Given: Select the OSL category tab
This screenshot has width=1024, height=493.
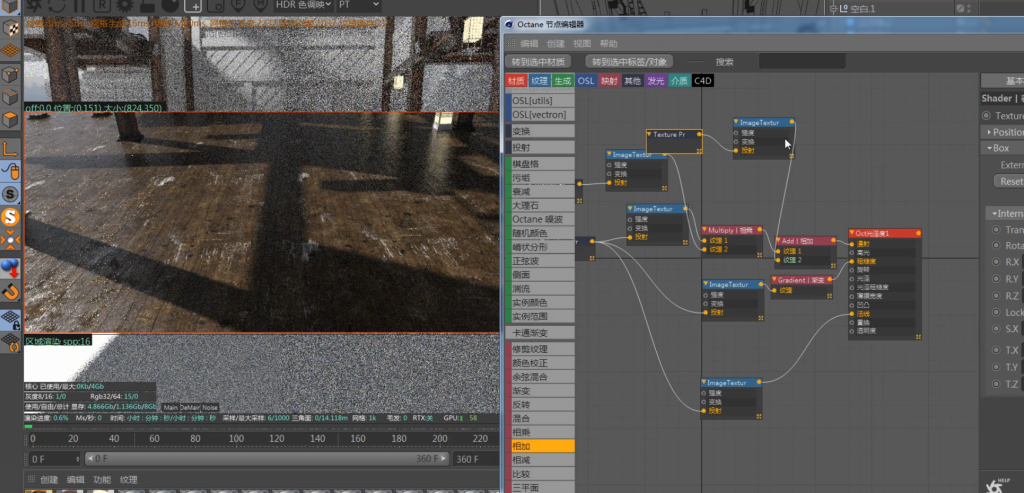Looking at the screenshot, I should [x=586, y=81].
